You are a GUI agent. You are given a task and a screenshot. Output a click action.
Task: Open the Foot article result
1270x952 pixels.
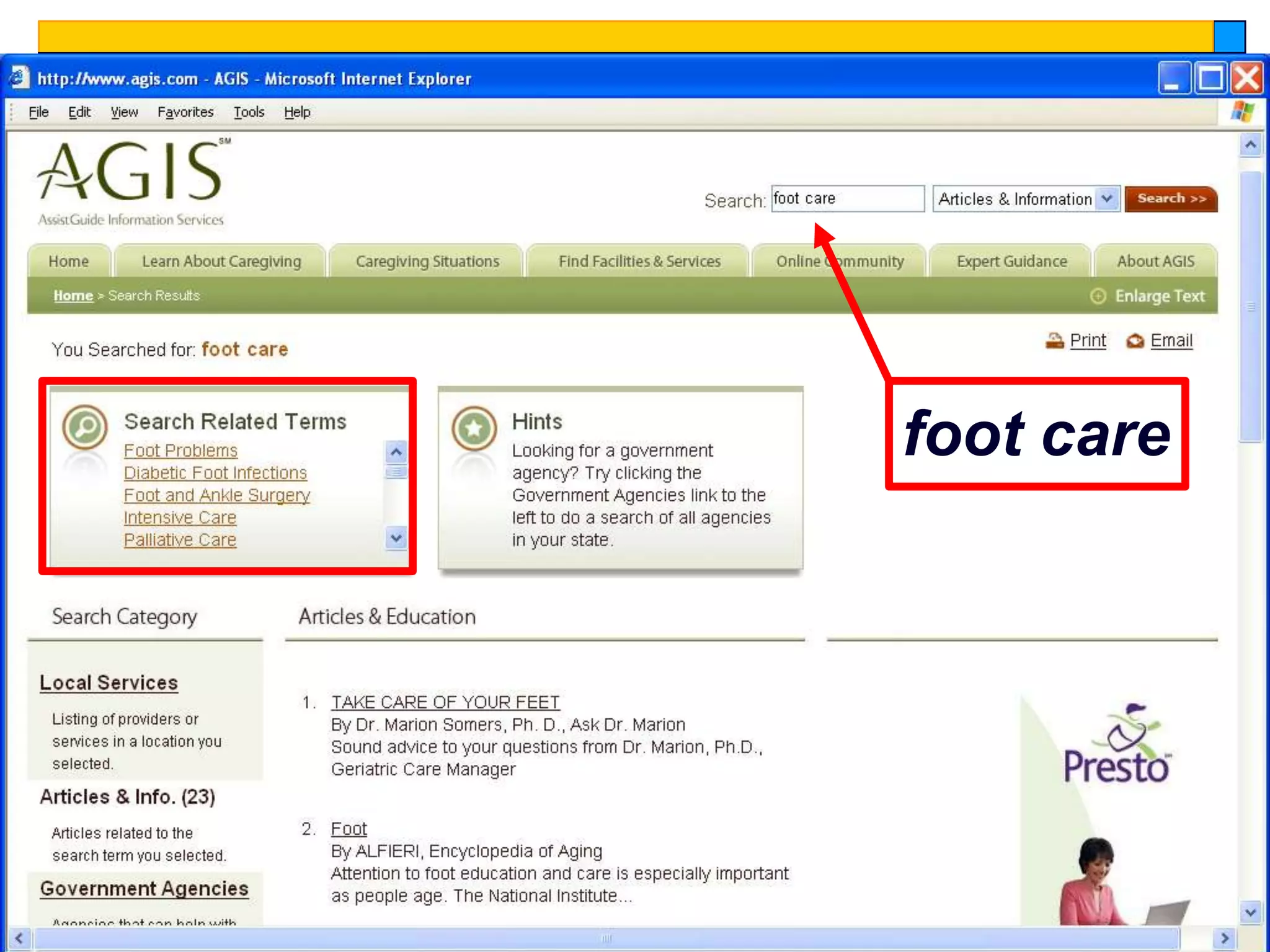(x=349, y=829)
